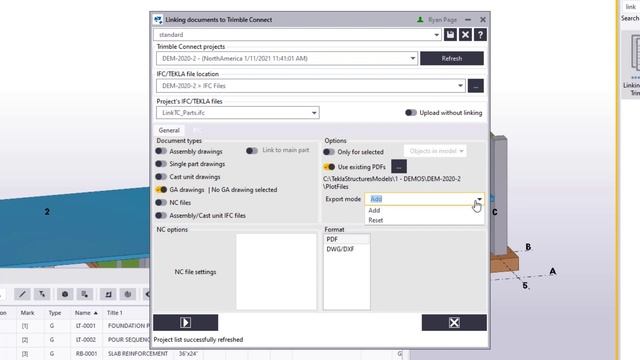The height and width of the screenshot is (360, 640).
Task: Click the globe-like icon in lower toolbar
Action: coord(128,294)
